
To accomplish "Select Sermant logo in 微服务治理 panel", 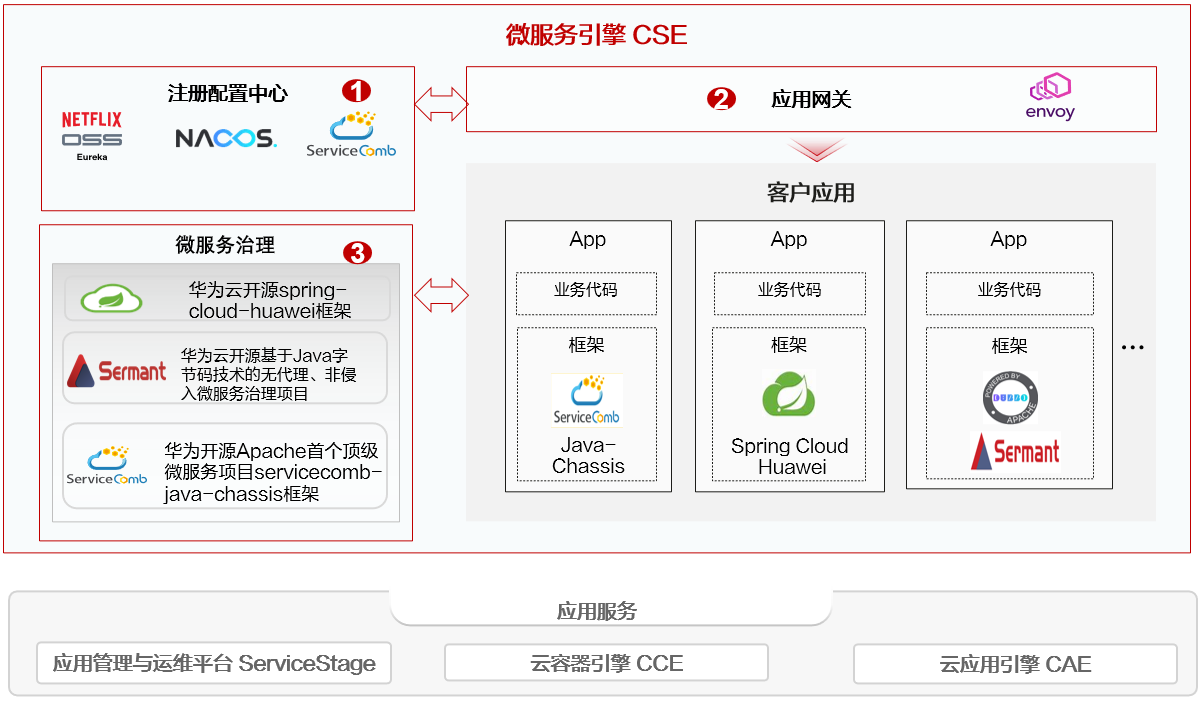I will pyautogui.click(x=116, y=370).
